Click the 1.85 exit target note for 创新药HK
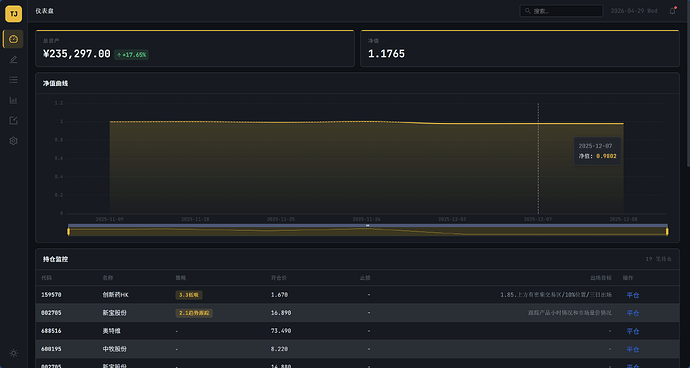 pyautogui.click(x=556, y=295)
